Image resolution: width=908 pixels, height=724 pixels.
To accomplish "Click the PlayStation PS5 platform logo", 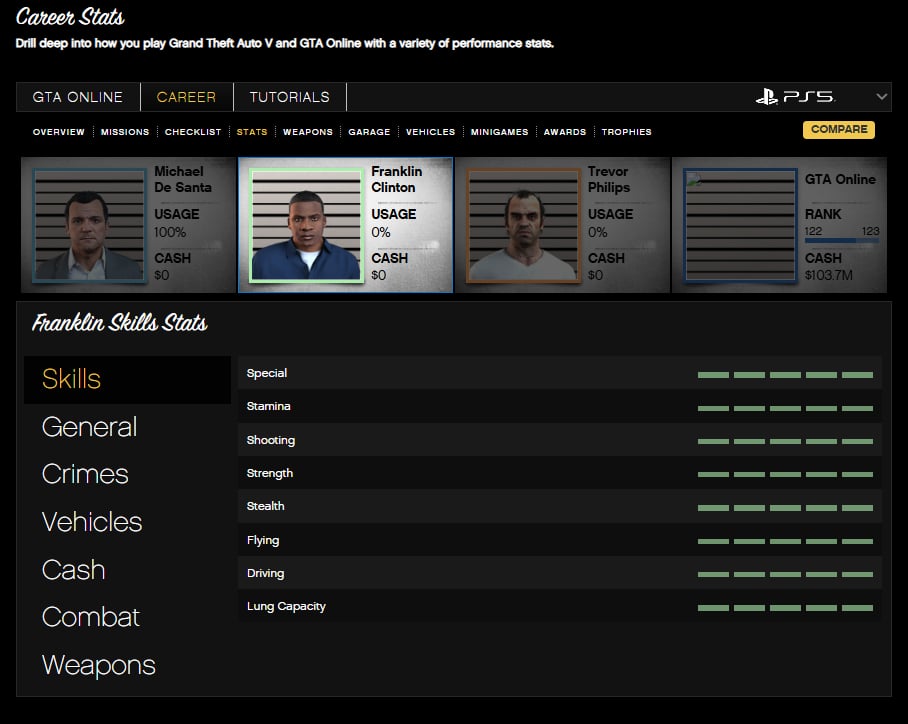I will click(x=795, y=97).
